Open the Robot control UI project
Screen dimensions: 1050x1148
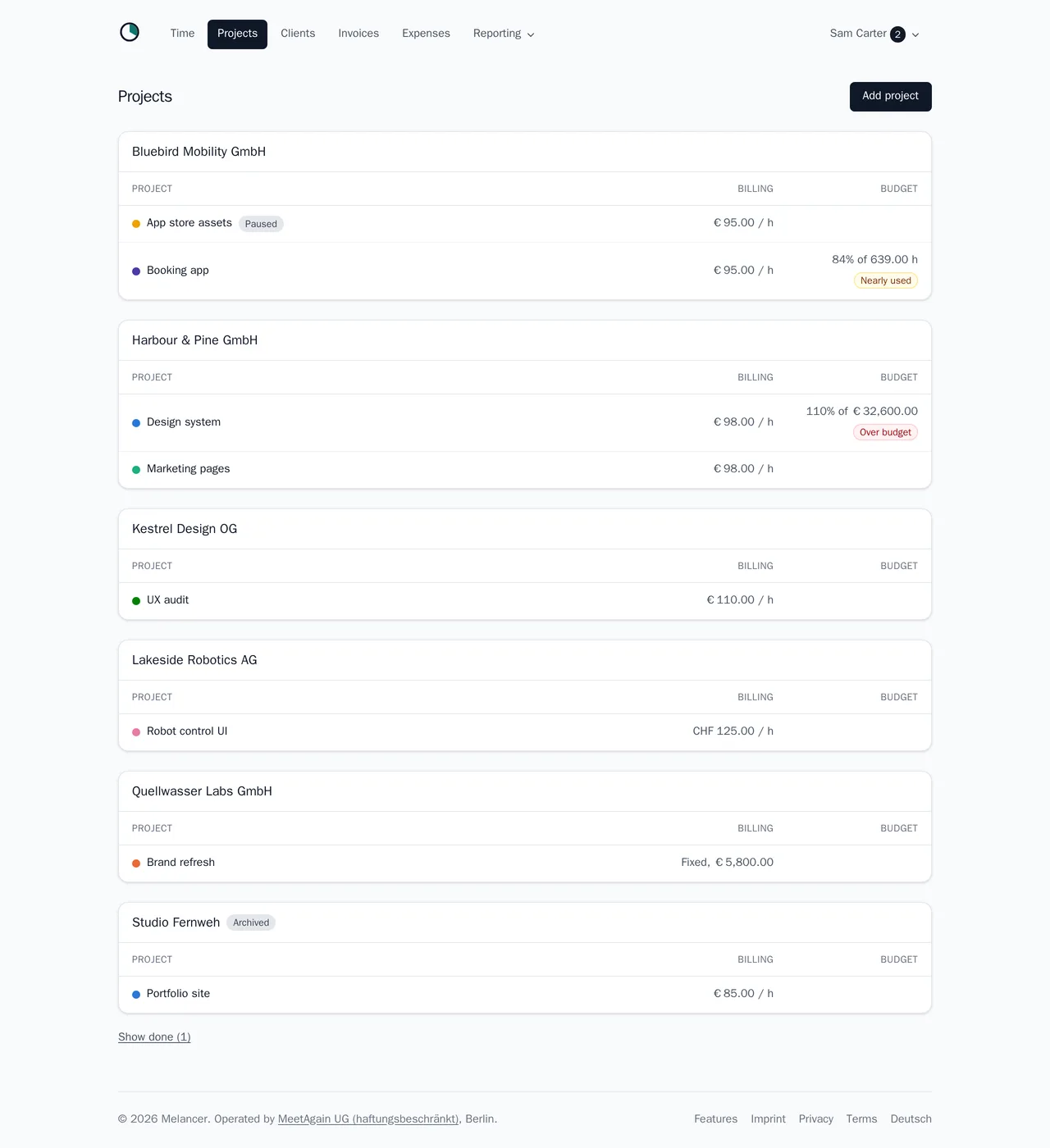coord(187,731)
